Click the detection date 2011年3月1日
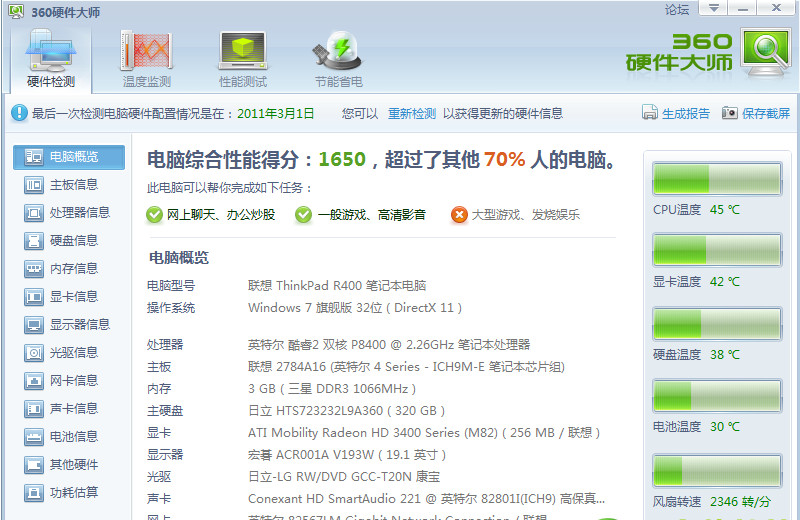 [x=276, y=113]
